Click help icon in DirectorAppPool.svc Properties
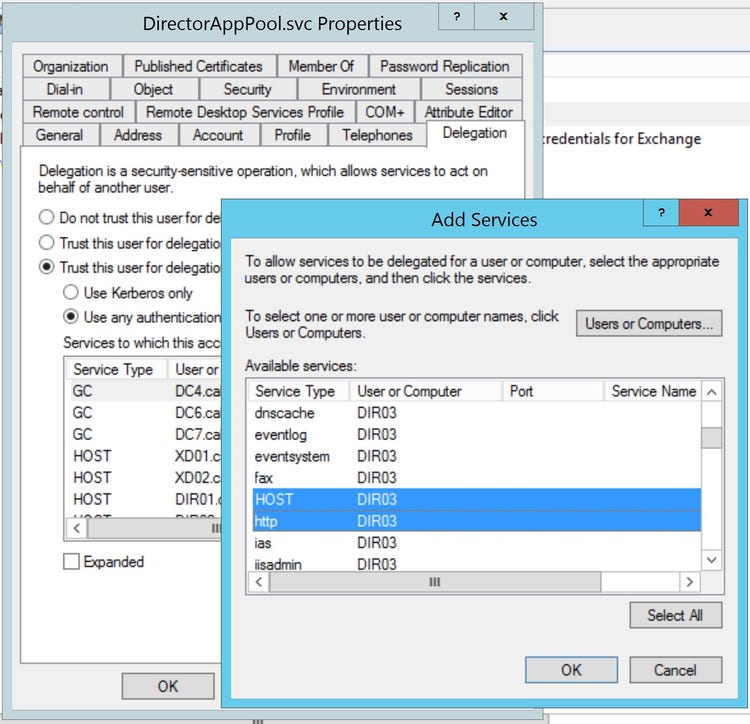750x724 pixels. tap(457, 17)
